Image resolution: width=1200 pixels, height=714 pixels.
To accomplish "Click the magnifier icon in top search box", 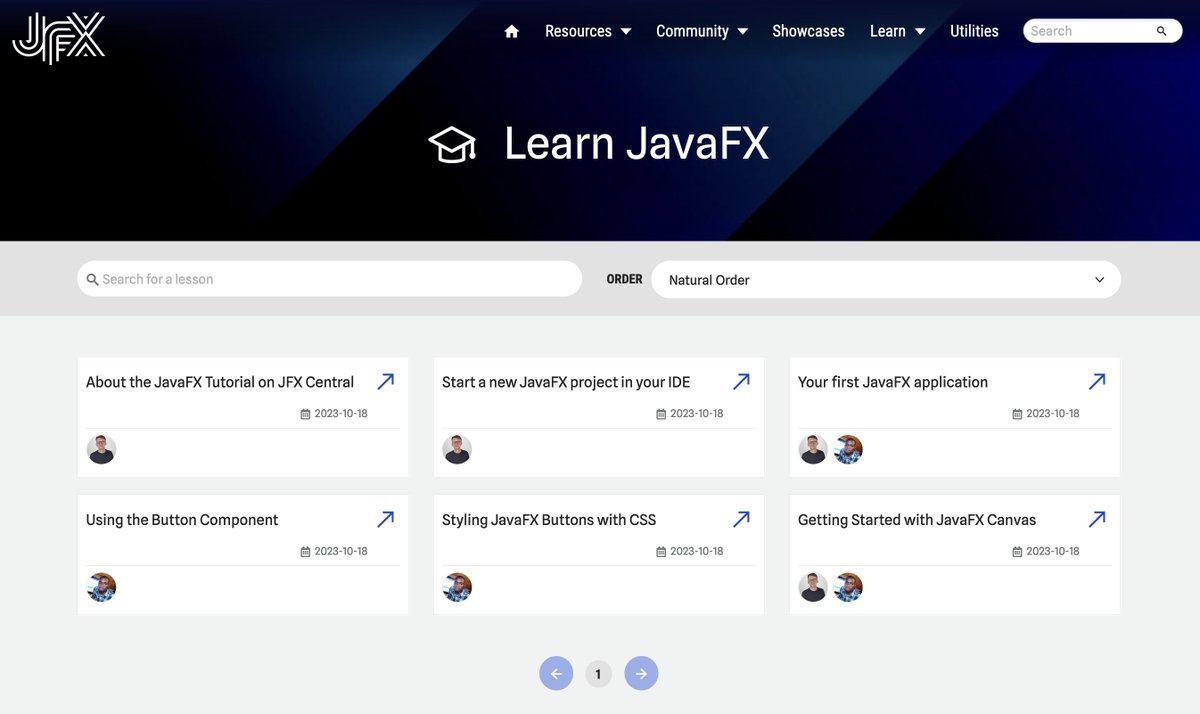I will [x=1162, y=31].
